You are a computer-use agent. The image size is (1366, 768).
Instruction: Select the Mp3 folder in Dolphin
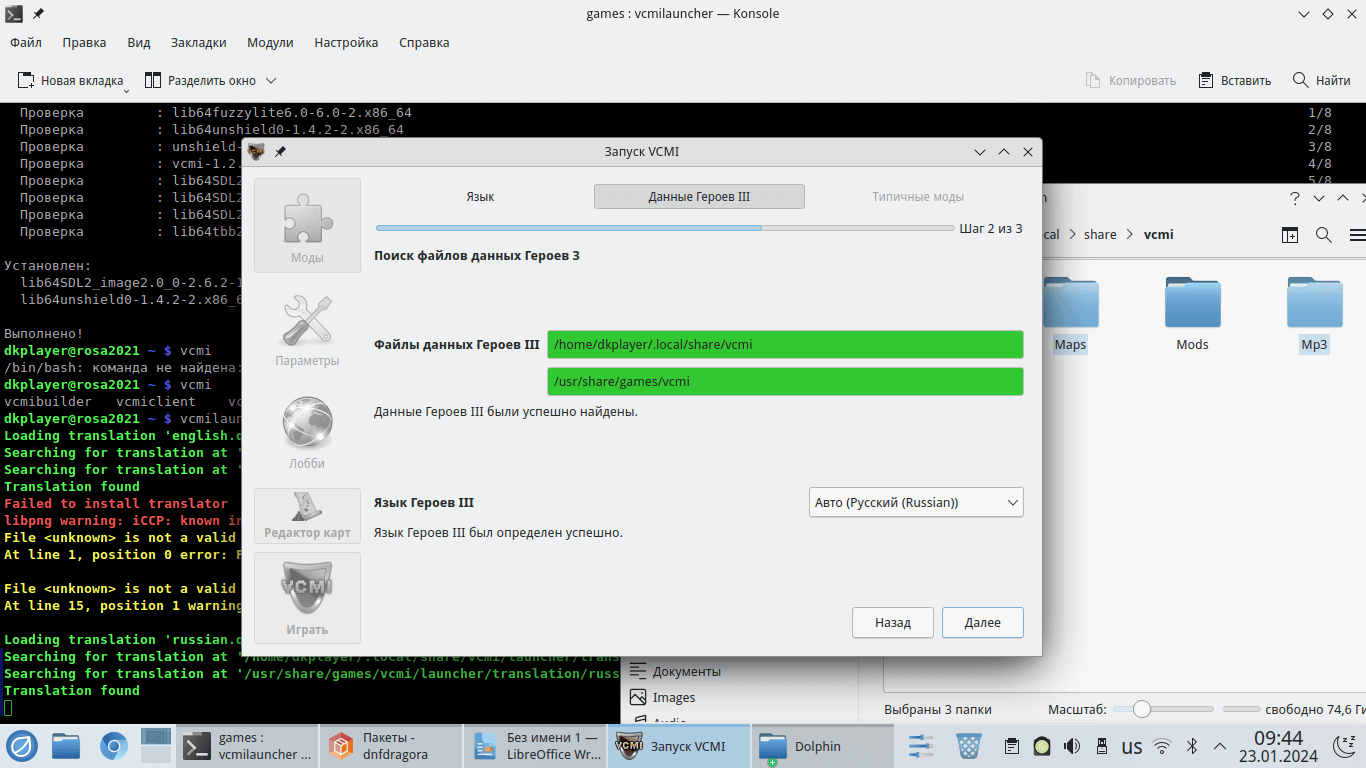[x=1314, y=315]
